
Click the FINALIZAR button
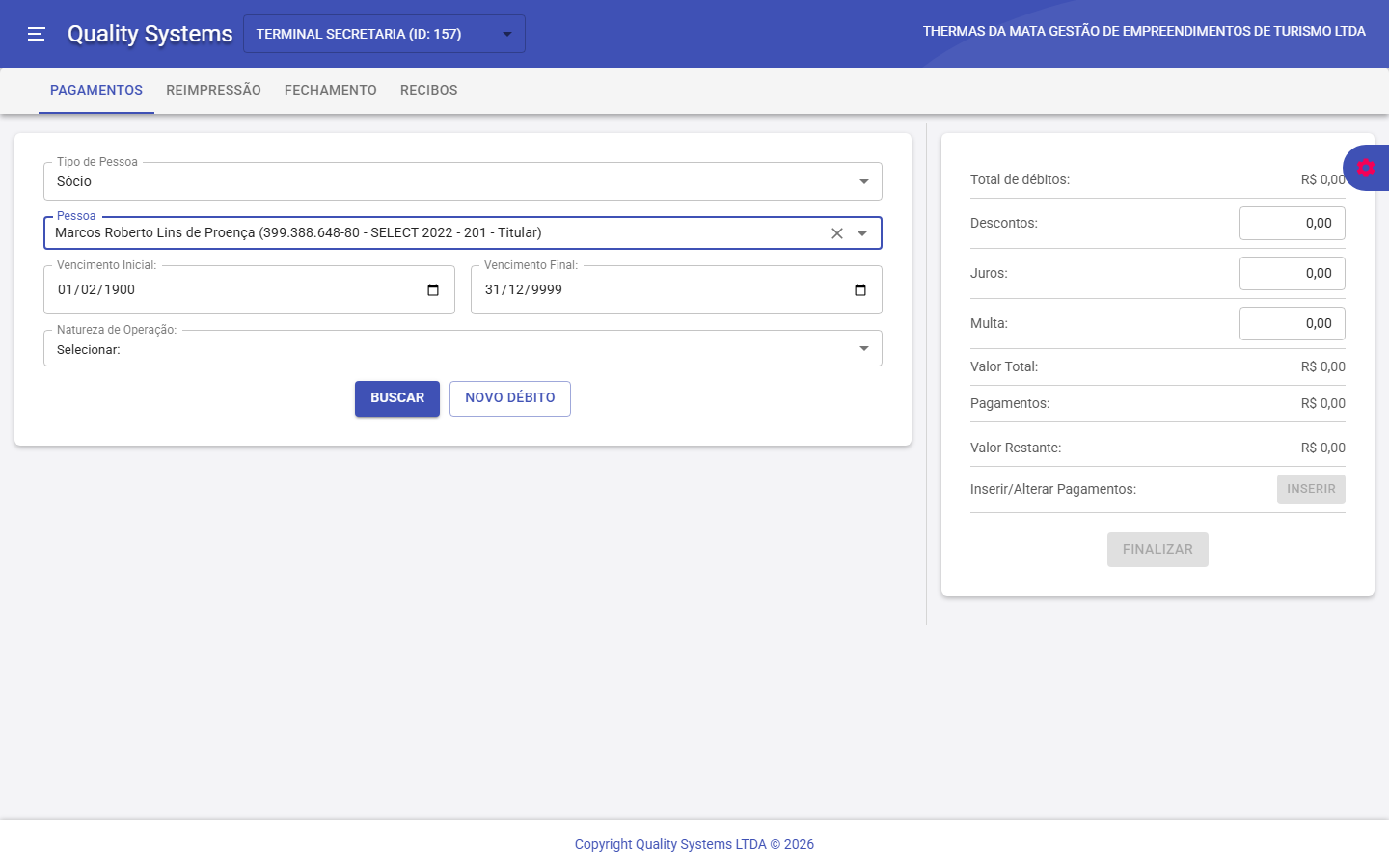(x=1157, y=549)
